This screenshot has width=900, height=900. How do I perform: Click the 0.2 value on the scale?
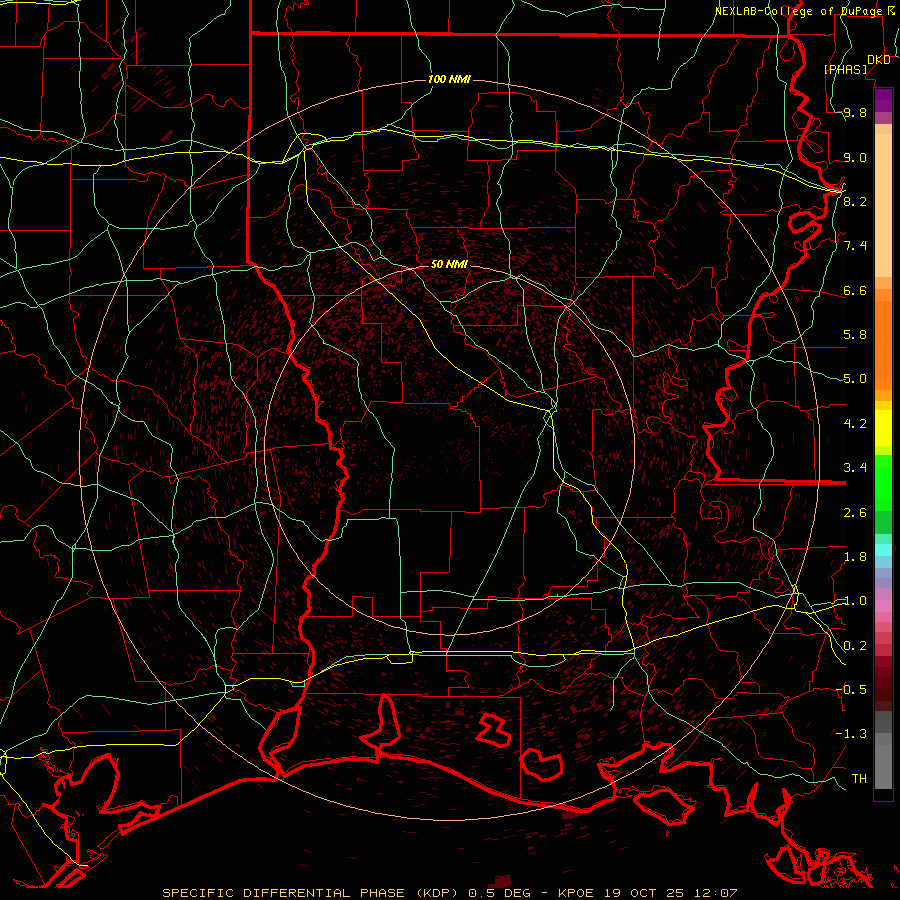pos(855,646)
